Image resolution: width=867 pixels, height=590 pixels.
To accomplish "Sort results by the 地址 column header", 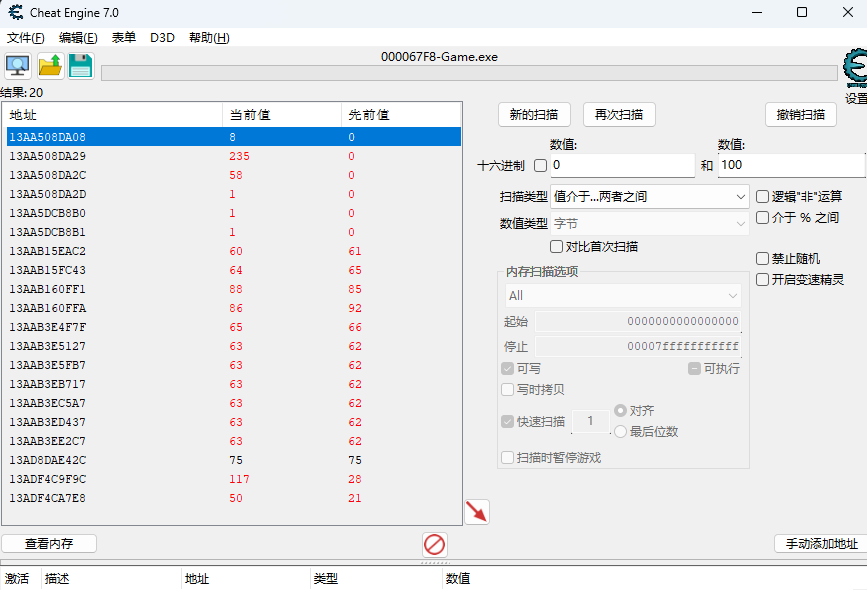I will pos(114,115).
